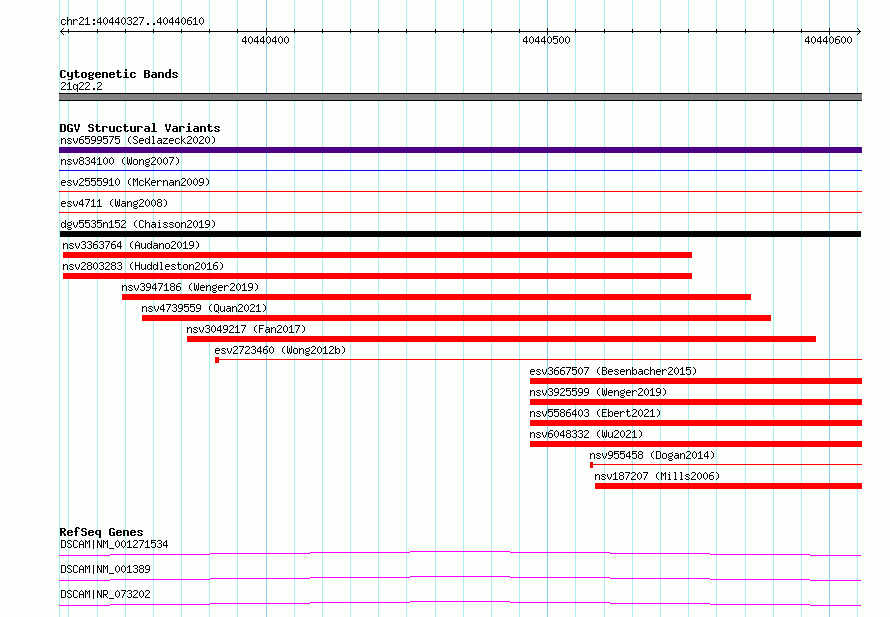The height and width of the screenshot is (617, 890).
Task: Click the red bar under nsv2803283
Action: [x=377, y=276]
